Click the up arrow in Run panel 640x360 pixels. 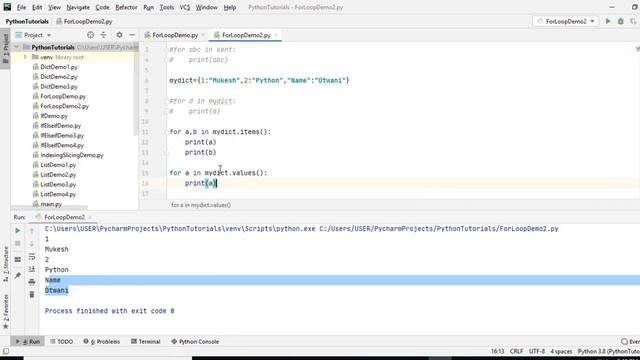click(x=32, y=231)
